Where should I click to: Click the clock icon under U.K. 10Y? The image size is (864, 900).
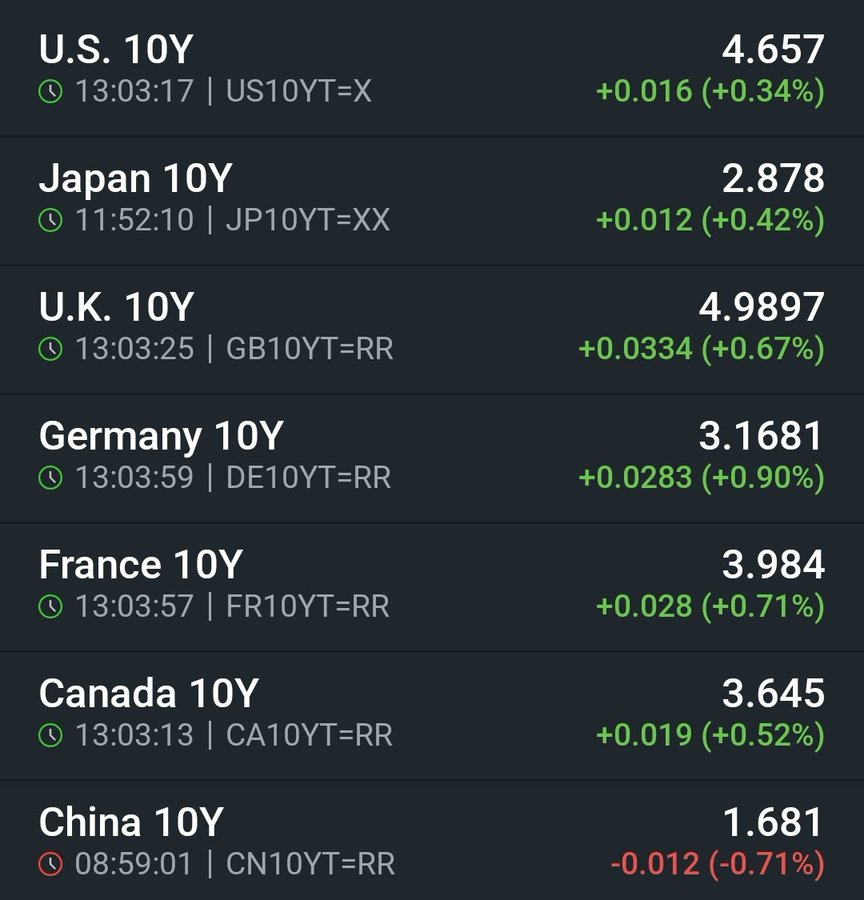coord(51,348)
